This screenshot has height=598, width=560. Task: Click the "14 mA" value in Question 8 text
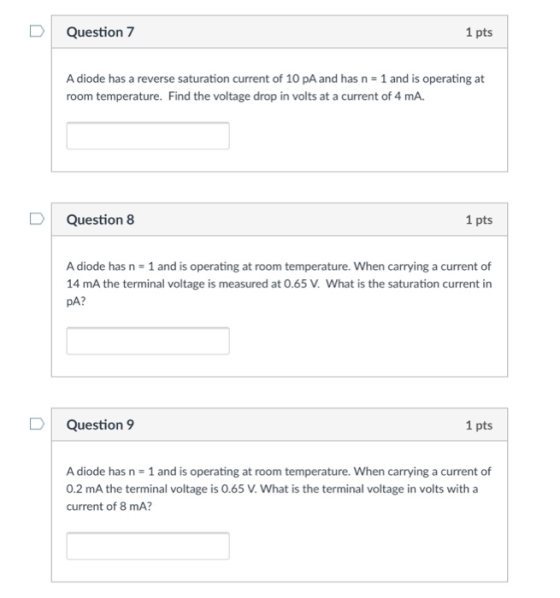pyautogui.click(x=83, y=284)
